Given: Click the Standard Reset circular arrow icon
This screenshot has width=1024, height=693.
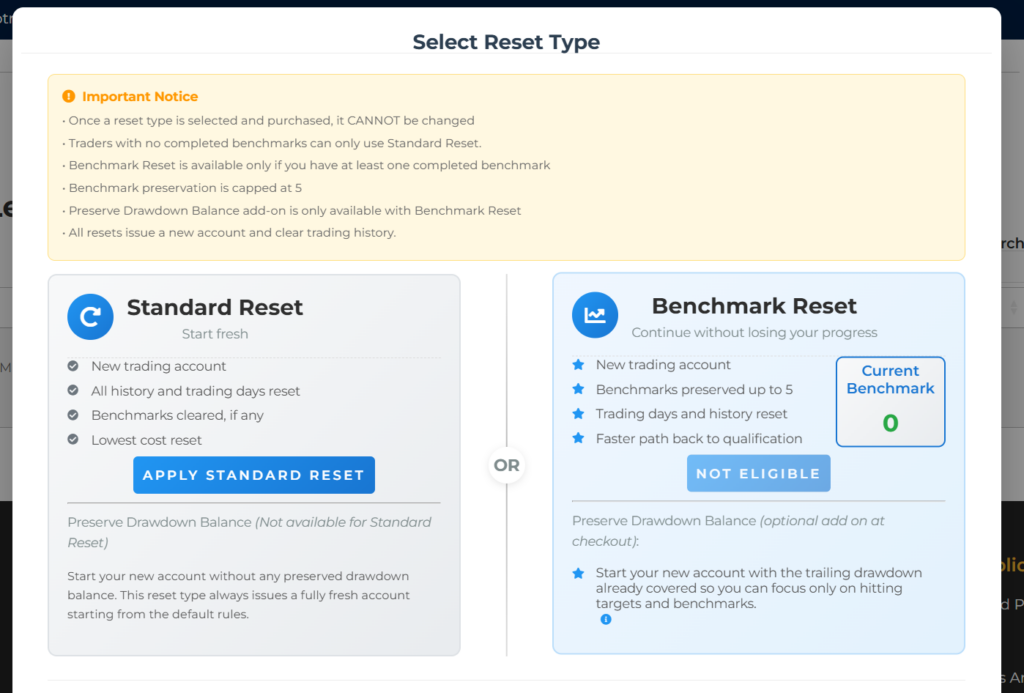Looking at the screenshot, I should pos(90,317).
